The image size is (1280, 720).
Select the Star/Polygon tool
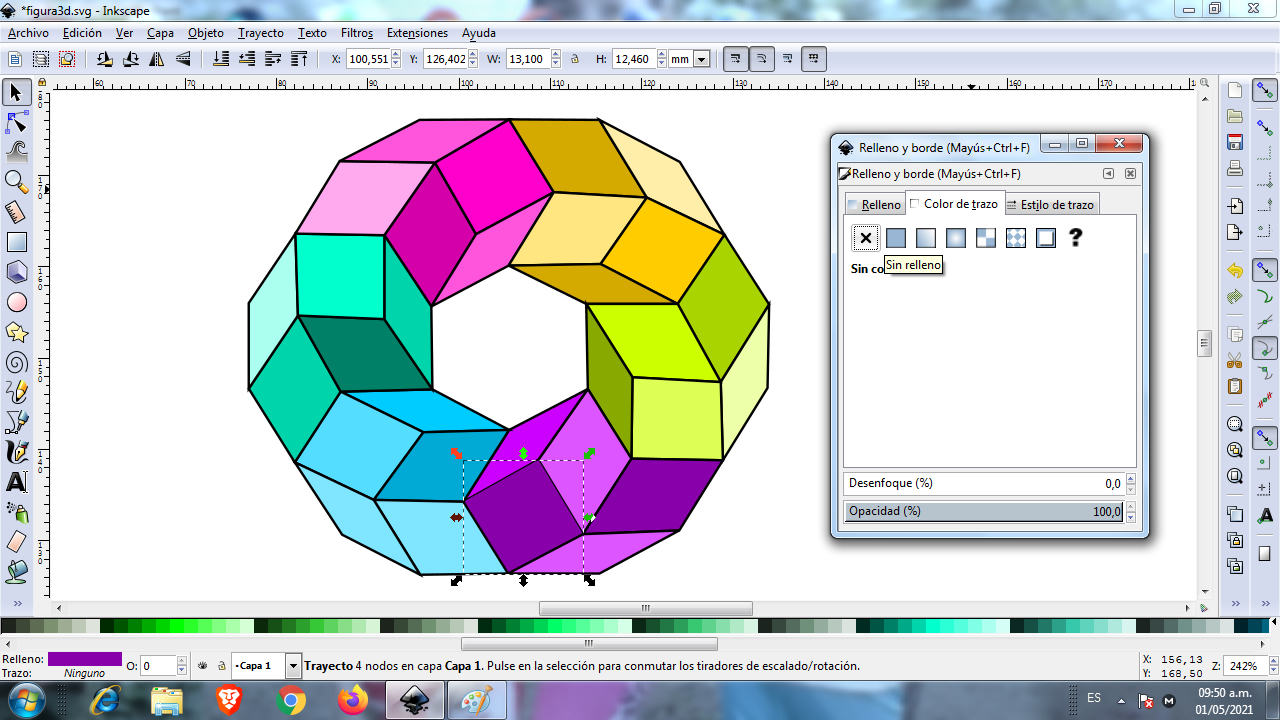pyautogui.click(x=16, y=332)
